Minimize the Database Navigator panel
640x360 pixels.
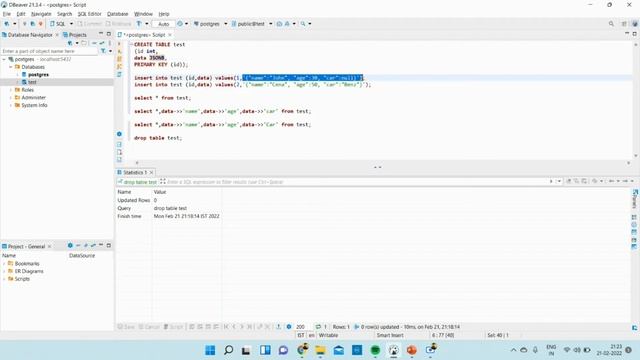[x=101, y=34]
